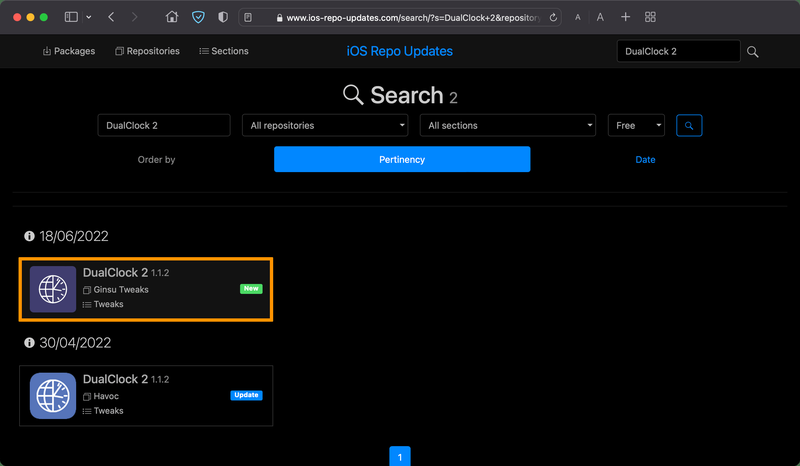Click the blue Update badge
Viewport: 800px width, 466px height.
tap(246, 395)
